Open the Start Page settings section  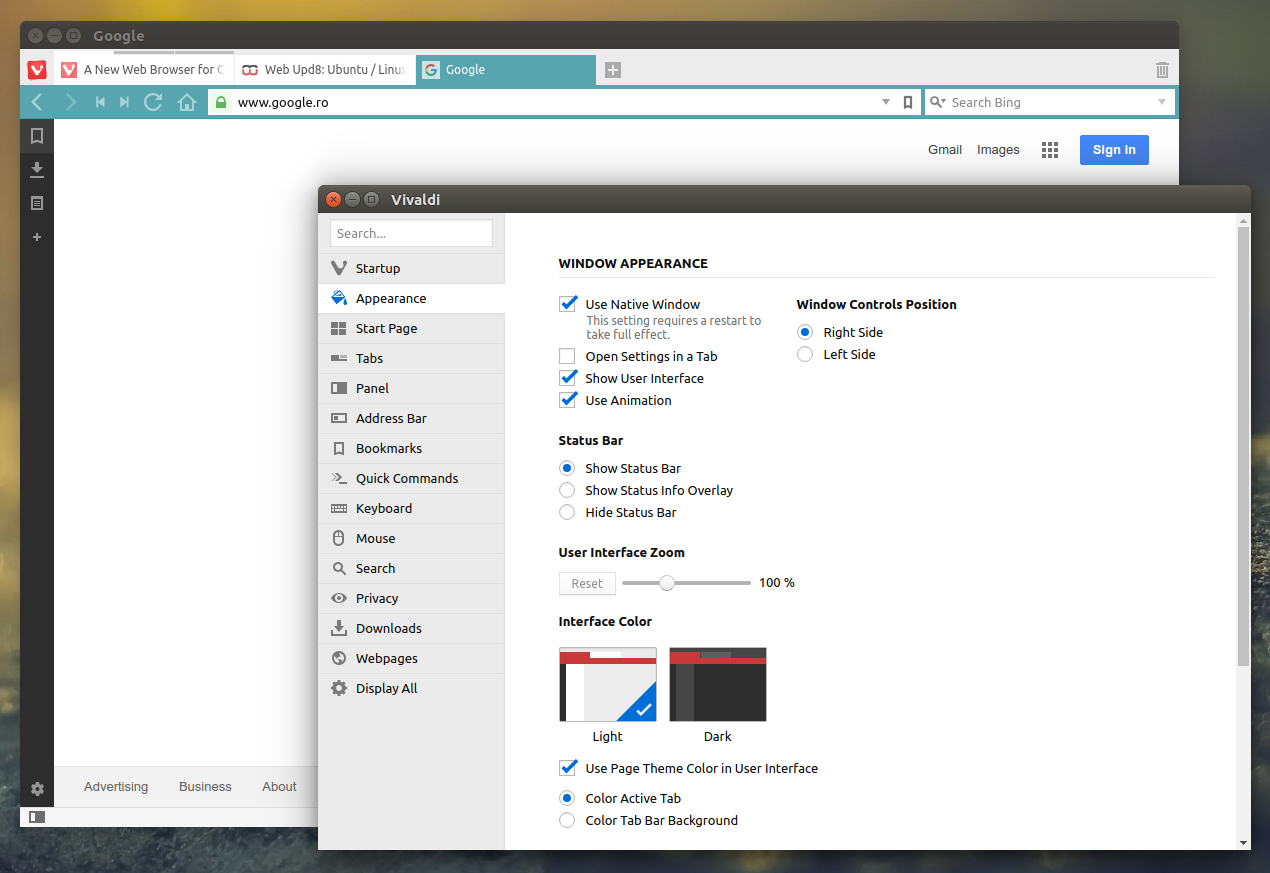pyautogui.click(x=411, y=328)
